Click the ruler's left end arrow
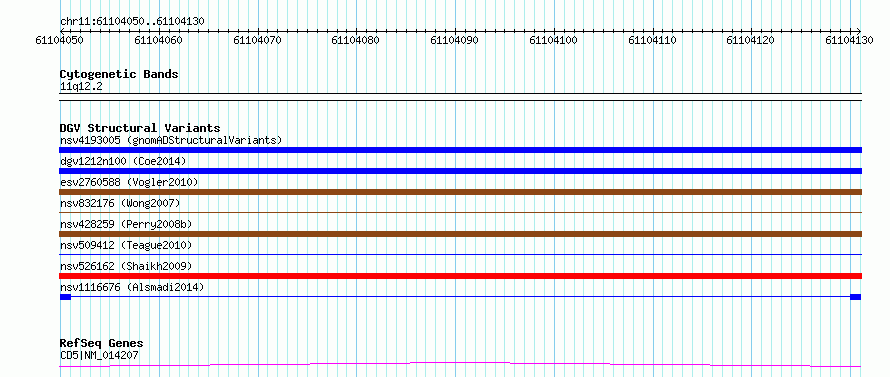 pos(62,31)
